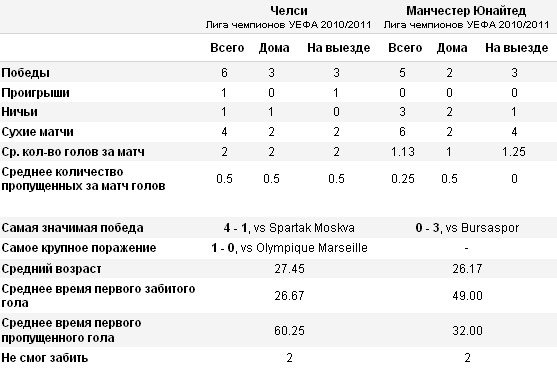Select Челси's На выезде column header

click(x=339, y=48)
